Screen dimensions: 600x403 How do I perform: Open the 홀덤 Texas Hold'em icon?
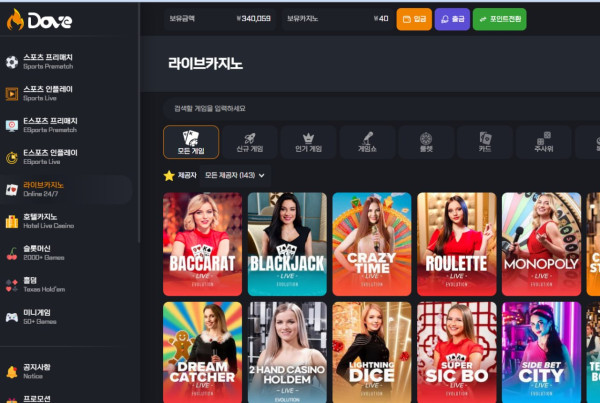pos(12,285)
